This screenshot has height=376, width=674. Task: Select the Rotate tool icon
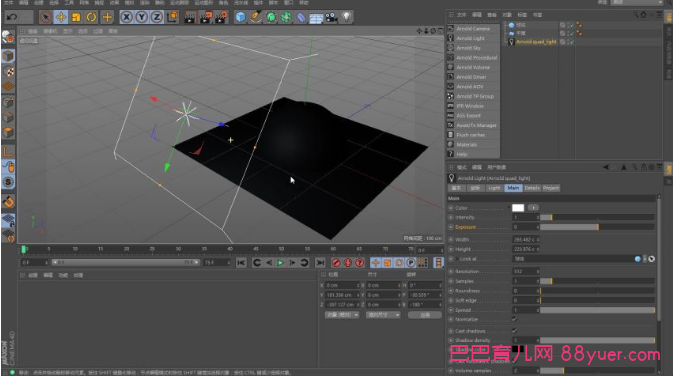[x=92, y=17]
